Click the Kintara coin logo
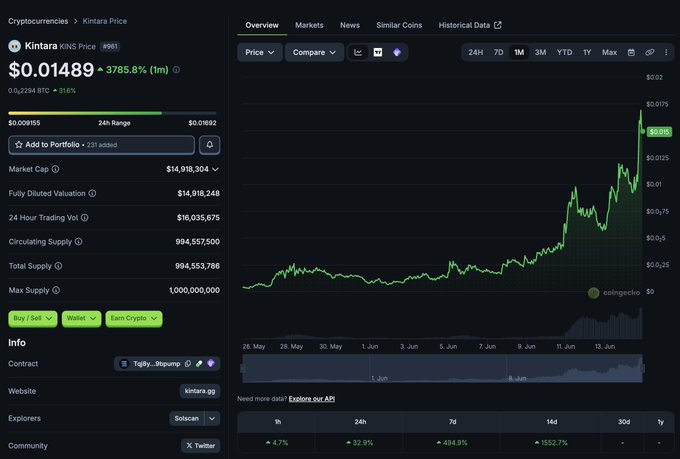 [14, 46]
